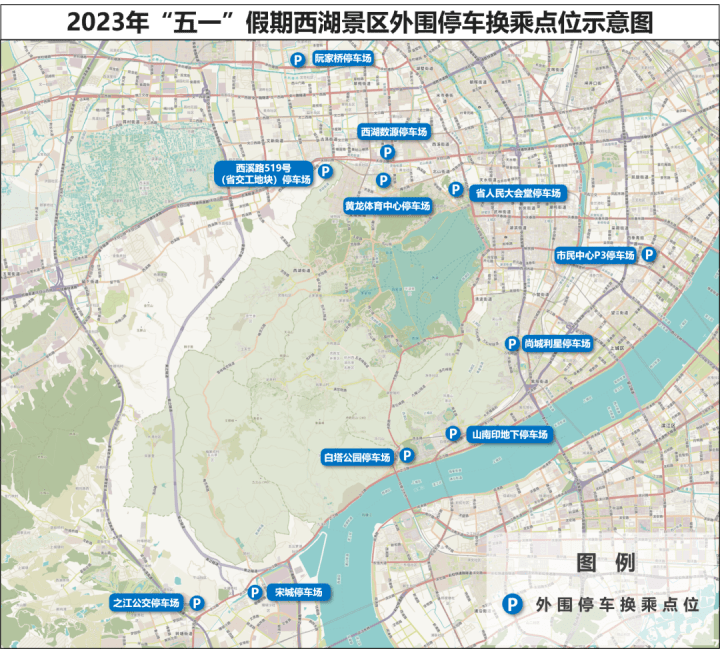This screenshot has height=649, width=720.
Task: Click the 阮家桥停车场 text label
Action: point(342,60)
